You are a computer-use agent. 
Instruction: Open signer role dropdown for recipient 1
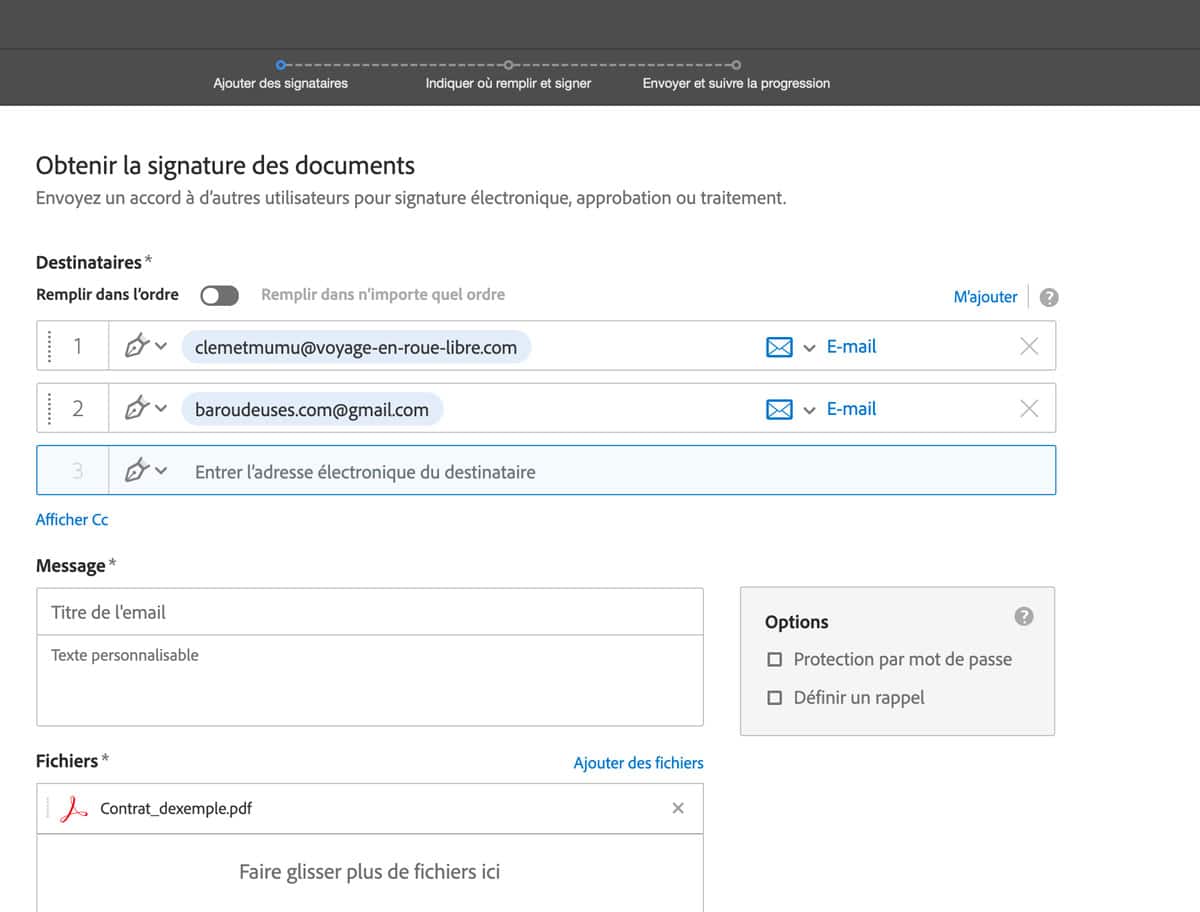145,347
